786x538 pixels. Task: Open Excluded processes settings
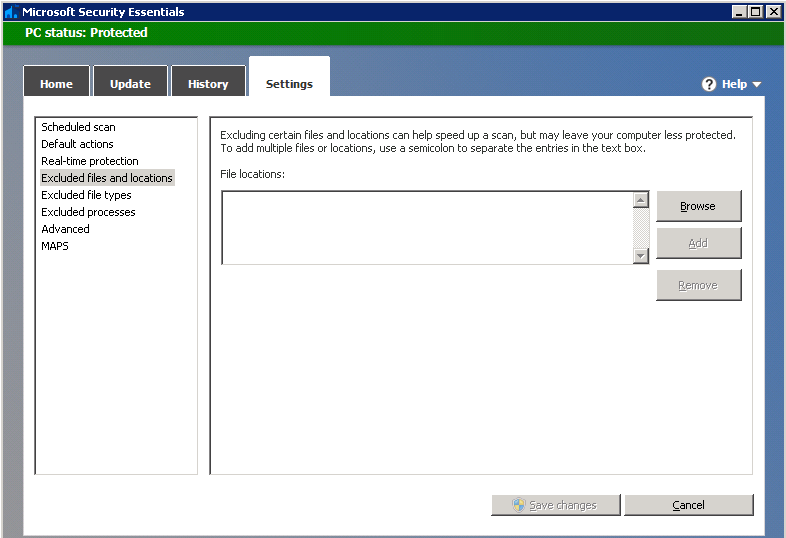click(x=88, y=212)
